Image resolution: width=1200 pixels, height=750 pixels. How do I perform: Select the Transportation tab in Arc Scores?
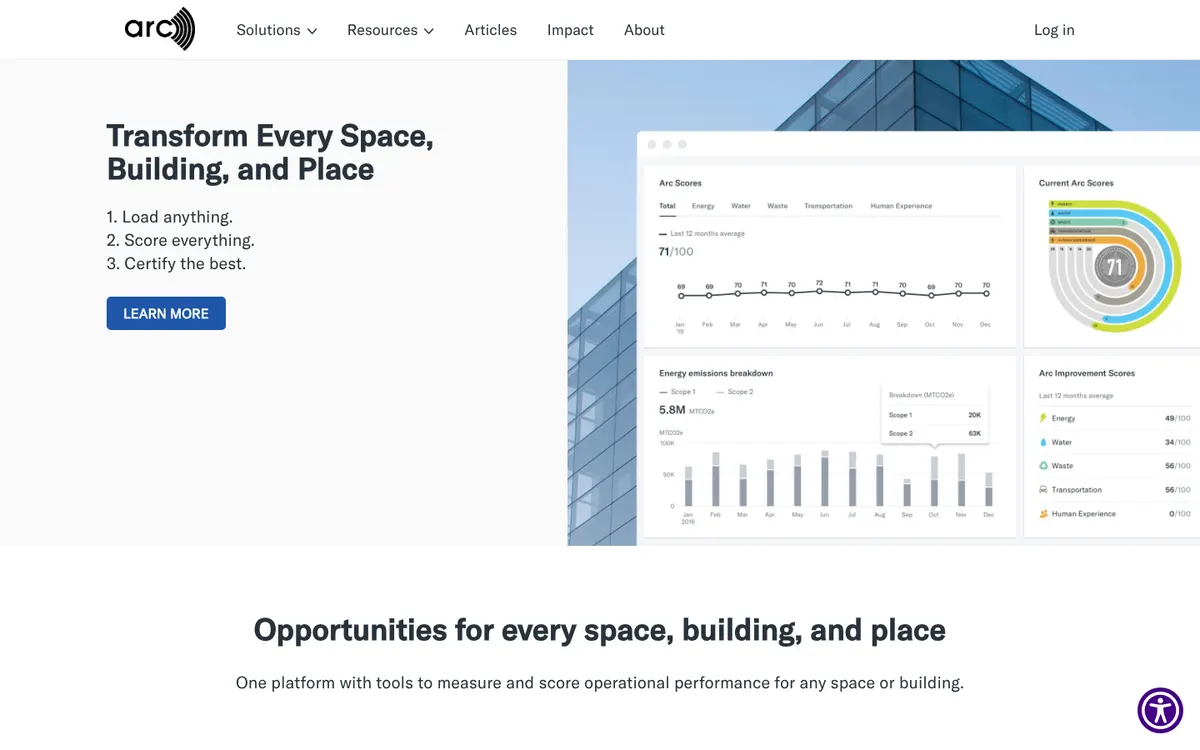click(829, 206)
